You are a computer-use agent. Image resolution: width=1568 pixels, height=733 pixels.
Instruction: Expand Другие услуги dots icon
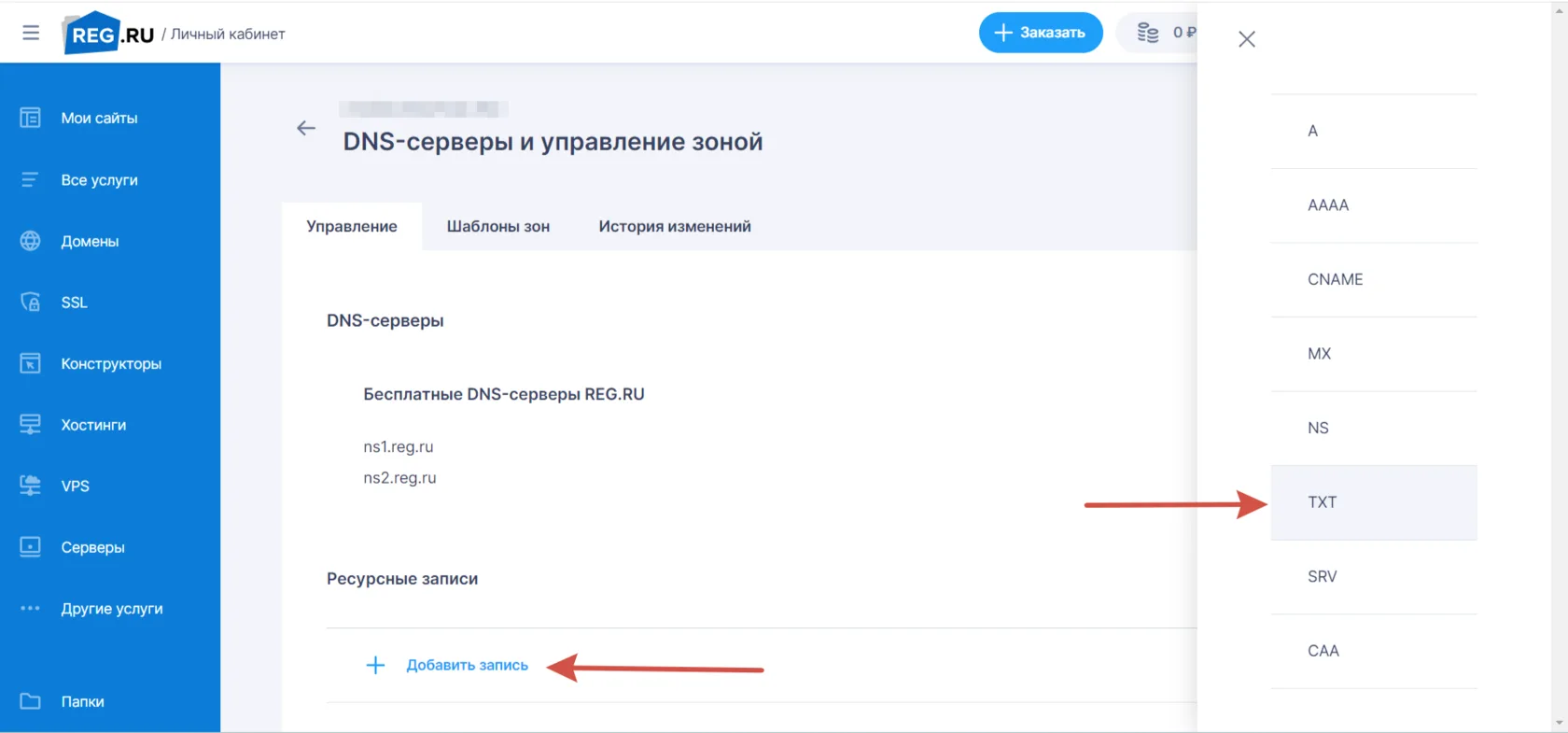tap(30, 608)
